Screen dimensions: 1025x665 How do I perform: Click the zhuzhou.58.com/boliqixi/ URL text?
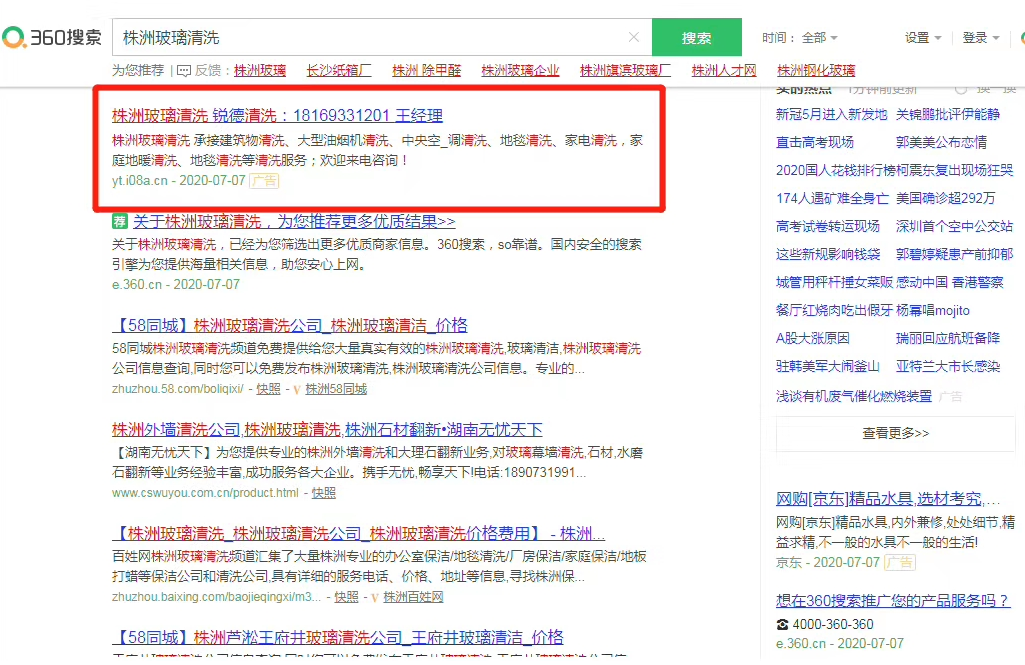point(178,389)
